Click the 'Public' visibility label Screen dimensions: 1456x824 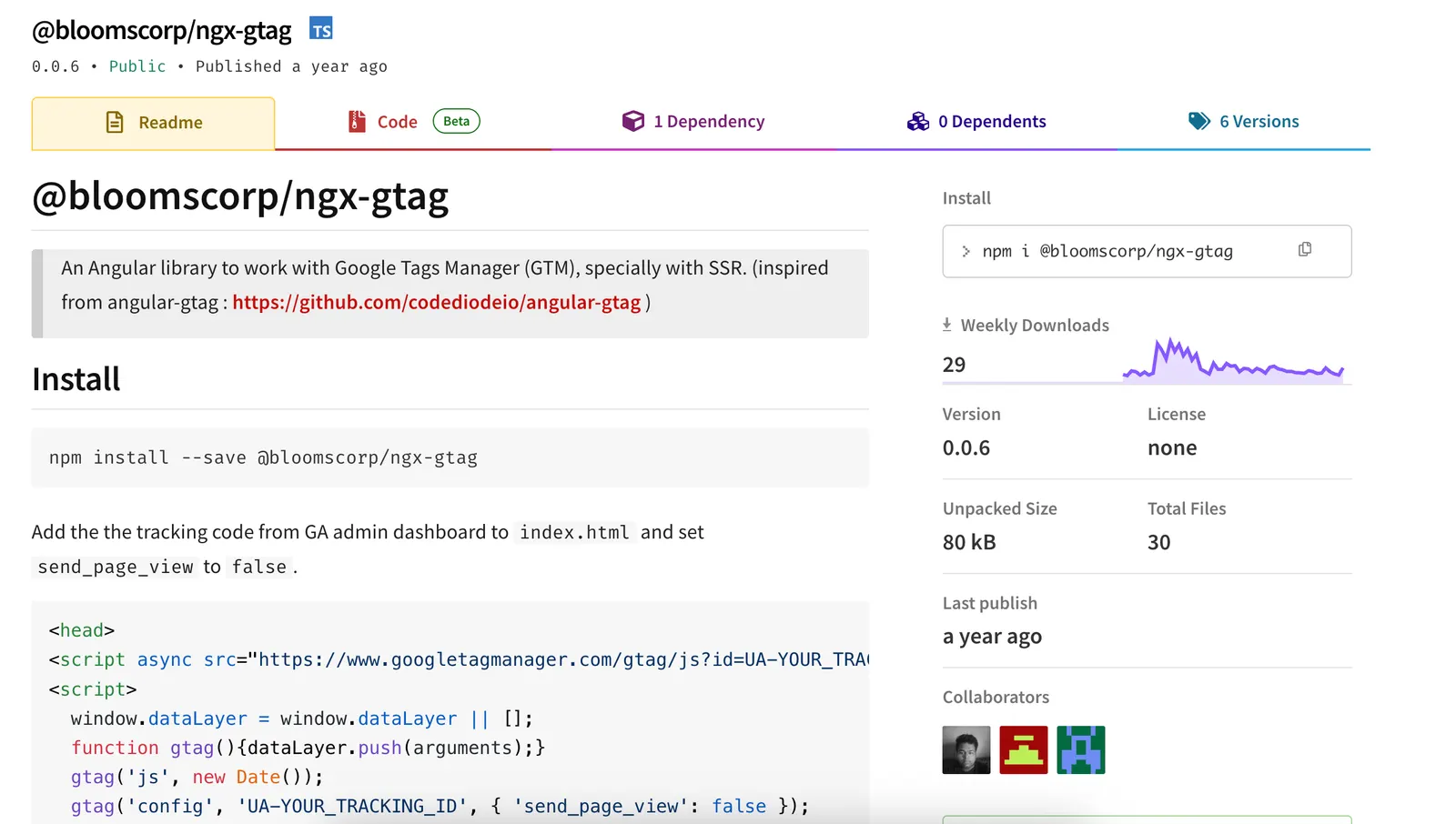pyautogui.click(x=137, y=66)
